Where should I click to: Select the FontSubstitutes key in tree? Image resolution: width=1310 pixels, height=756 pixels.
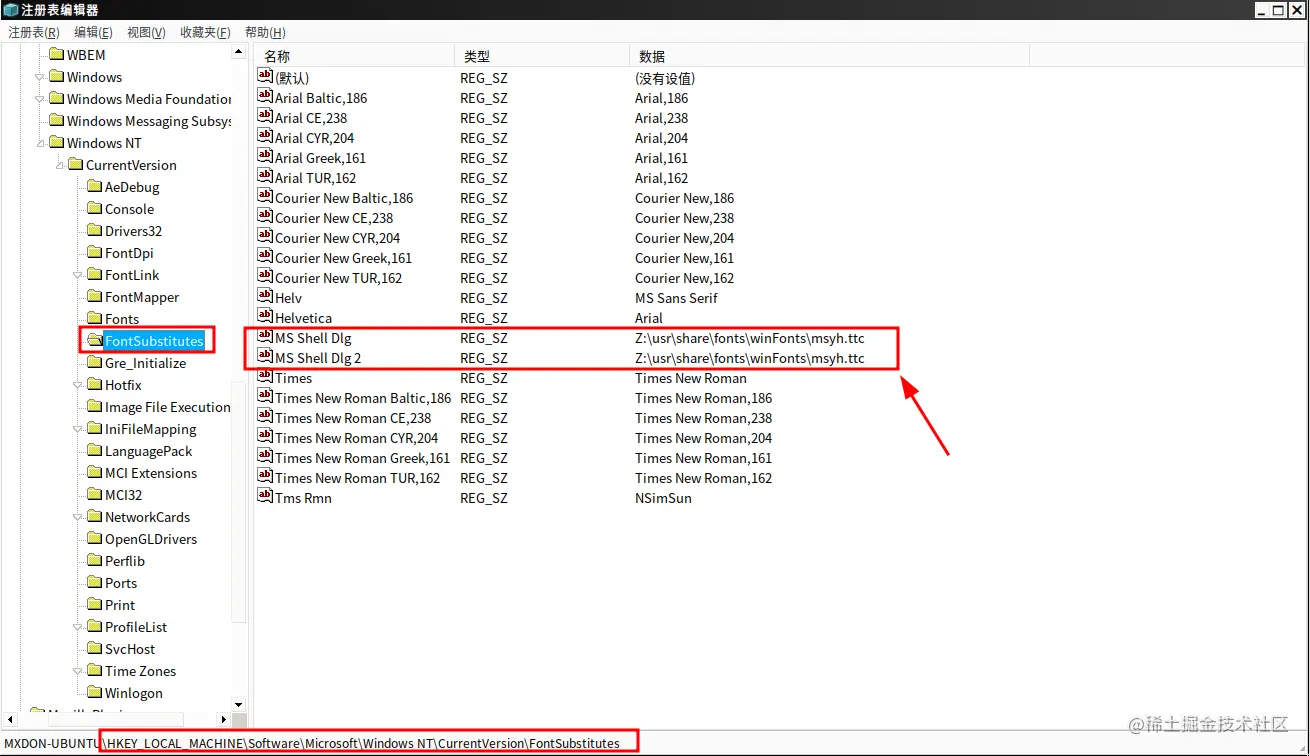(x=154, y=341)
